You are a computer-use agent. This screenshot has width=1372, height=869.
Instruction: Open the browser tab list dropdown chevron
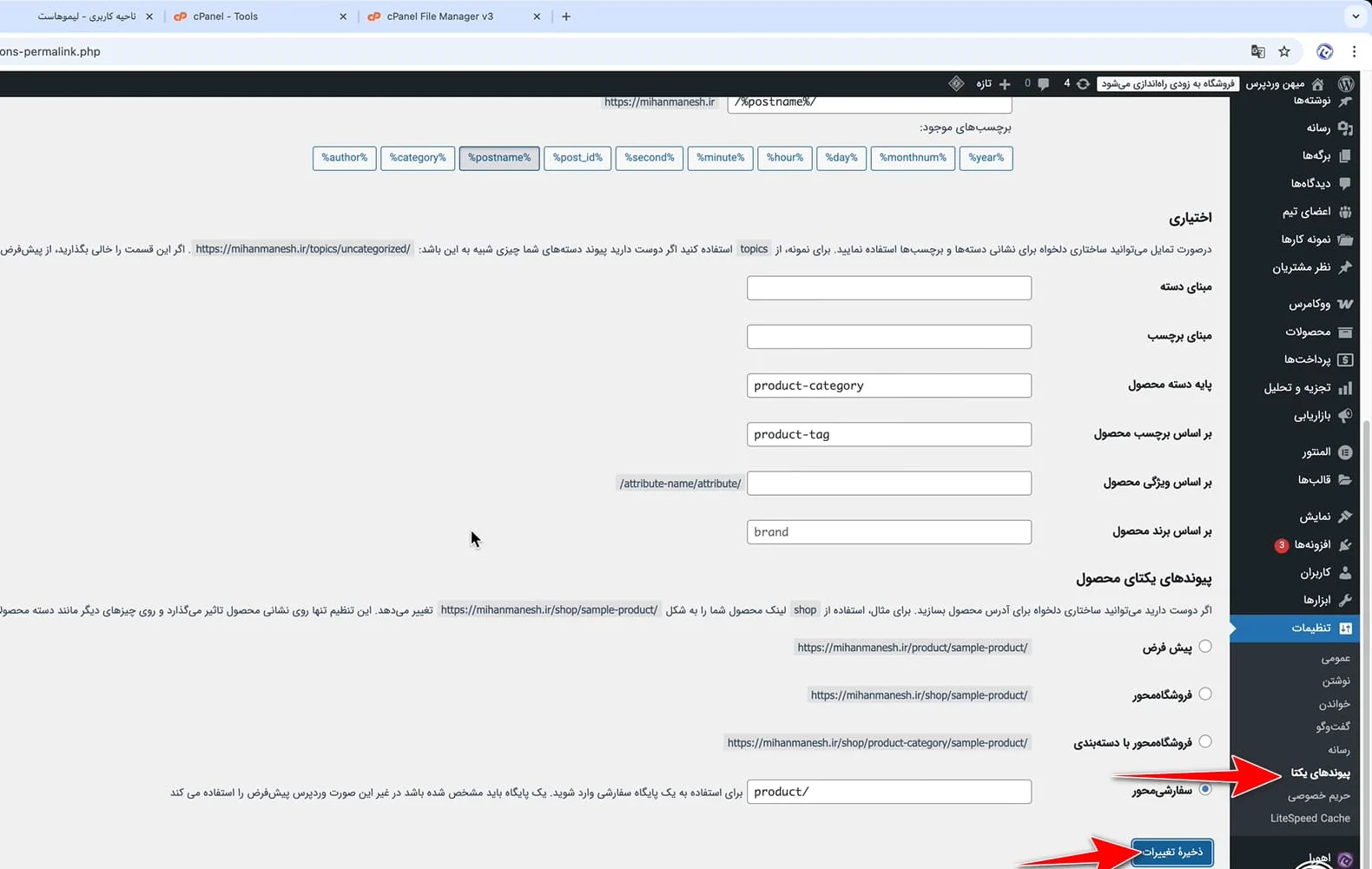point(1355,16)
